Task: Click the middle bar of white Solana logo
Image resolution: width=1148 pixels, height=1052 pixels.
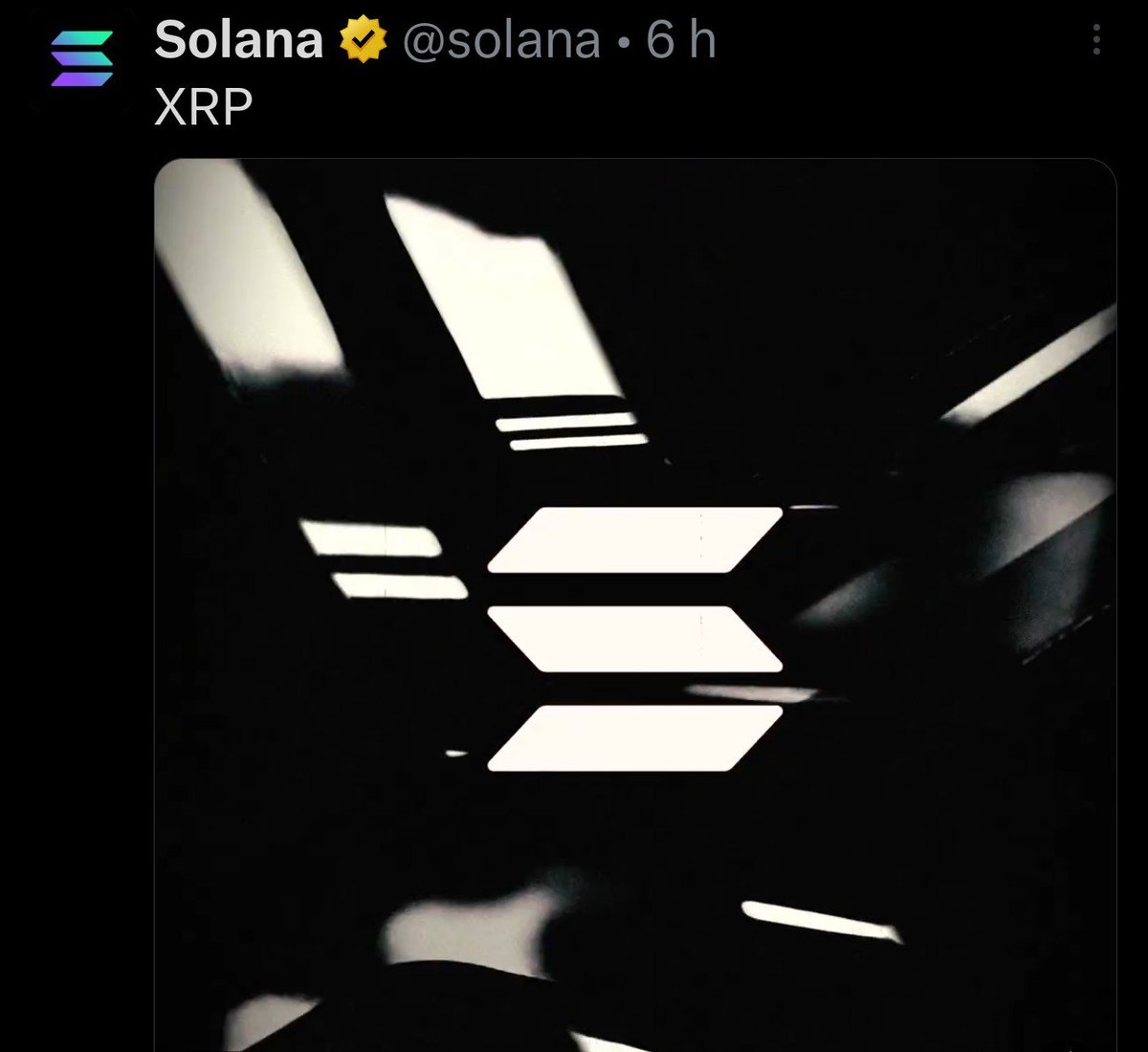Action: point(635,639)
